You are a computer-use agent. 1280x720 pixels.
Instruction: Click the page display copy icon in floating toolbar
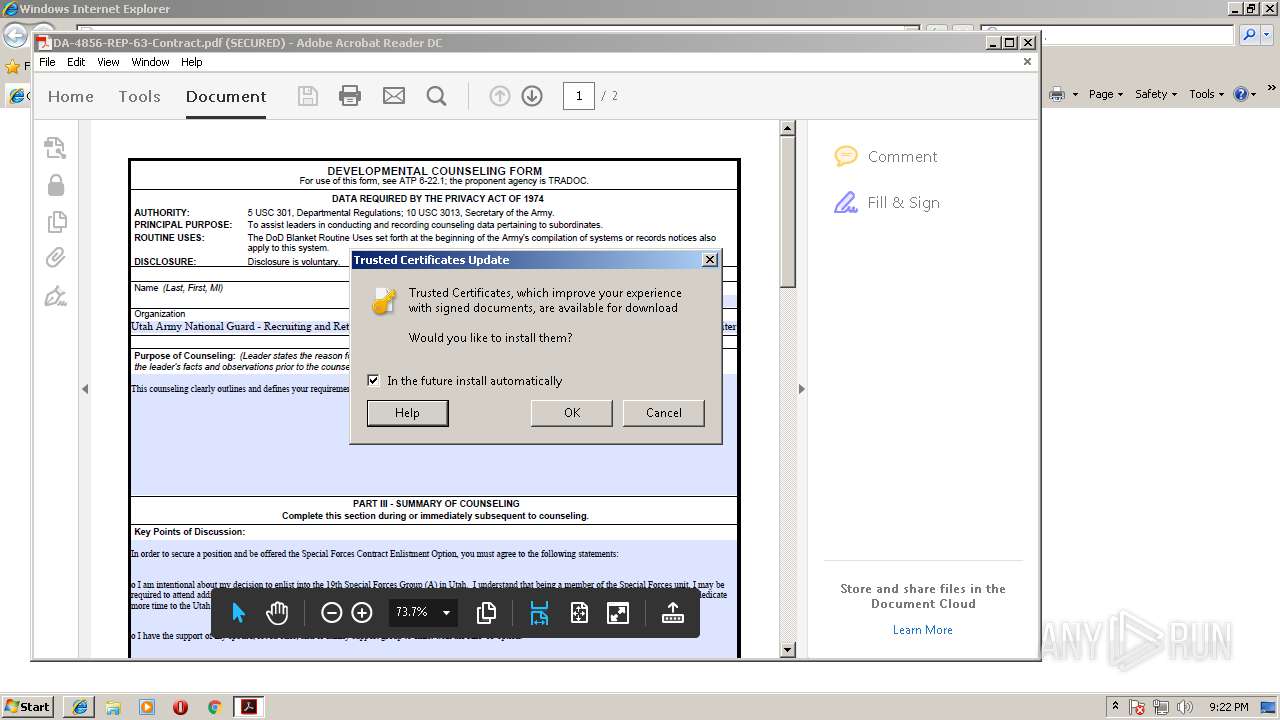click(487, 613)
